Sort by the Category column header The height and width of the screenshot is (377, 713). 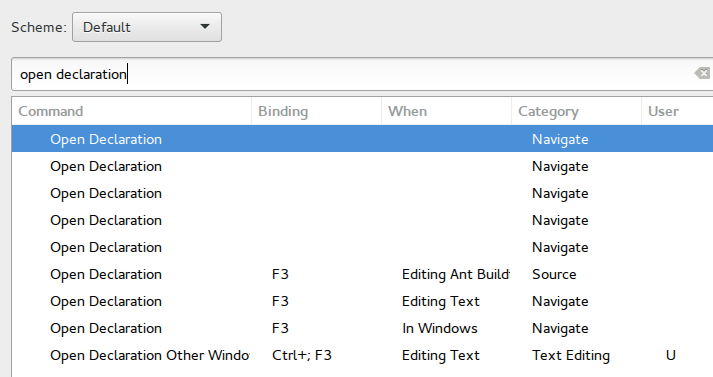(x=576, y=111)
